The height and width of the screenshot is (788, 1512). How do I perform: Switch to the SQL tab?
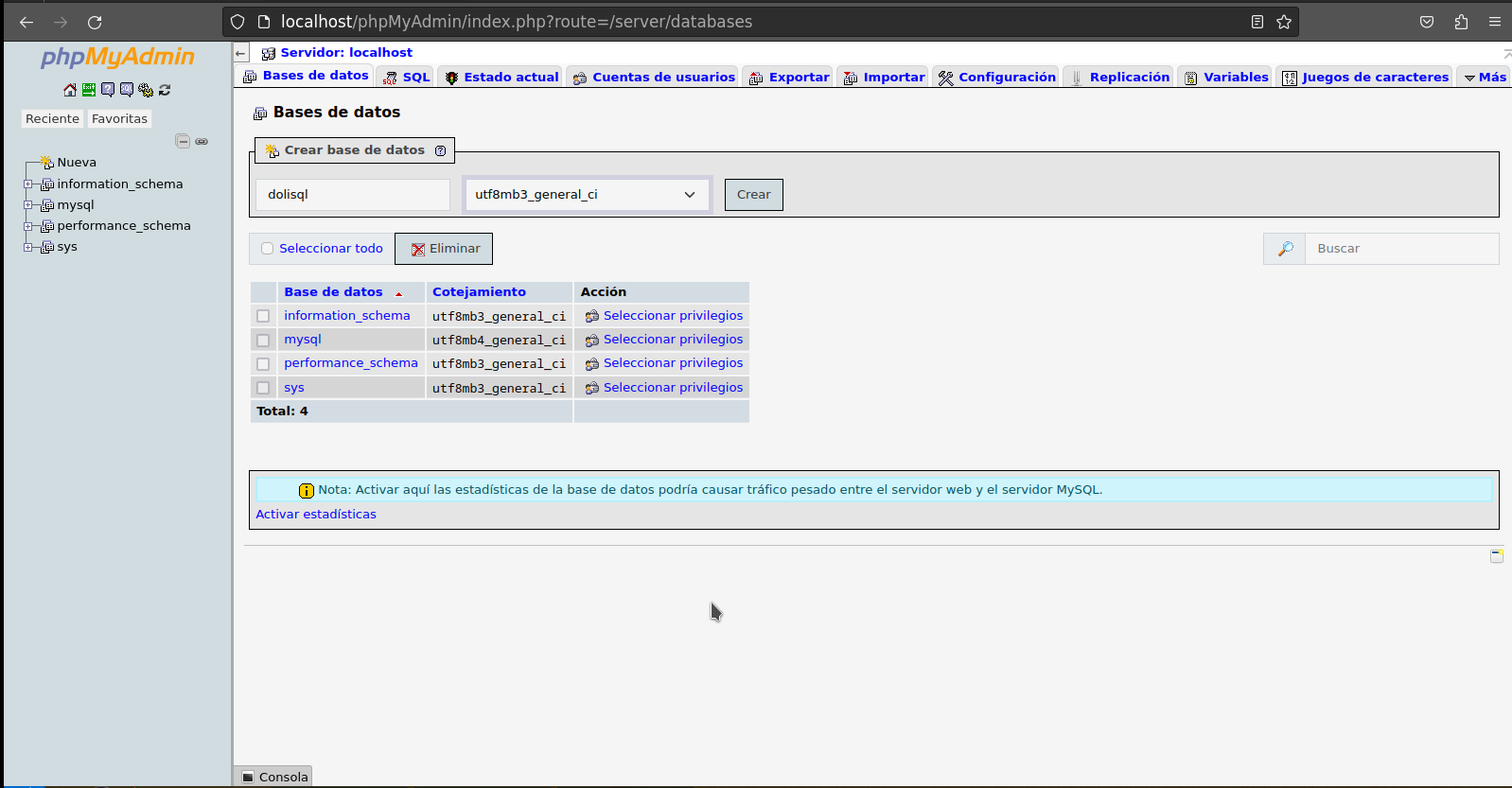pyautogui.click(x=407, y=78)
